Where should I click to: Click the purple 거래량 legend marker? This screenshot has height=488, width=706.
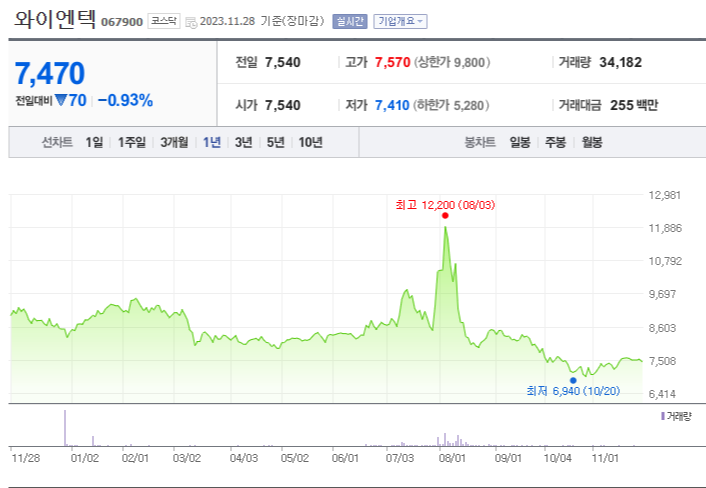pyautogui.click(x=663, y=416)
